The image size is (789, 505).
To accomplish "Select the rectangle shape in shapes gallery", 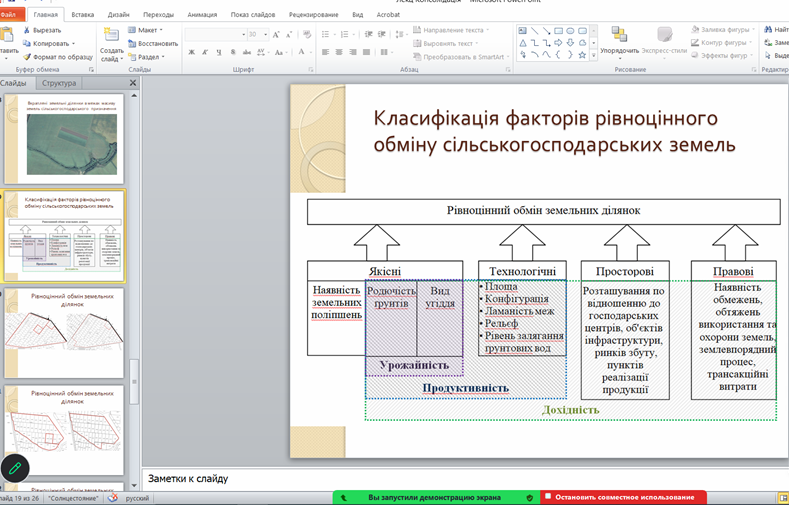I will click(x=558, y=31).
